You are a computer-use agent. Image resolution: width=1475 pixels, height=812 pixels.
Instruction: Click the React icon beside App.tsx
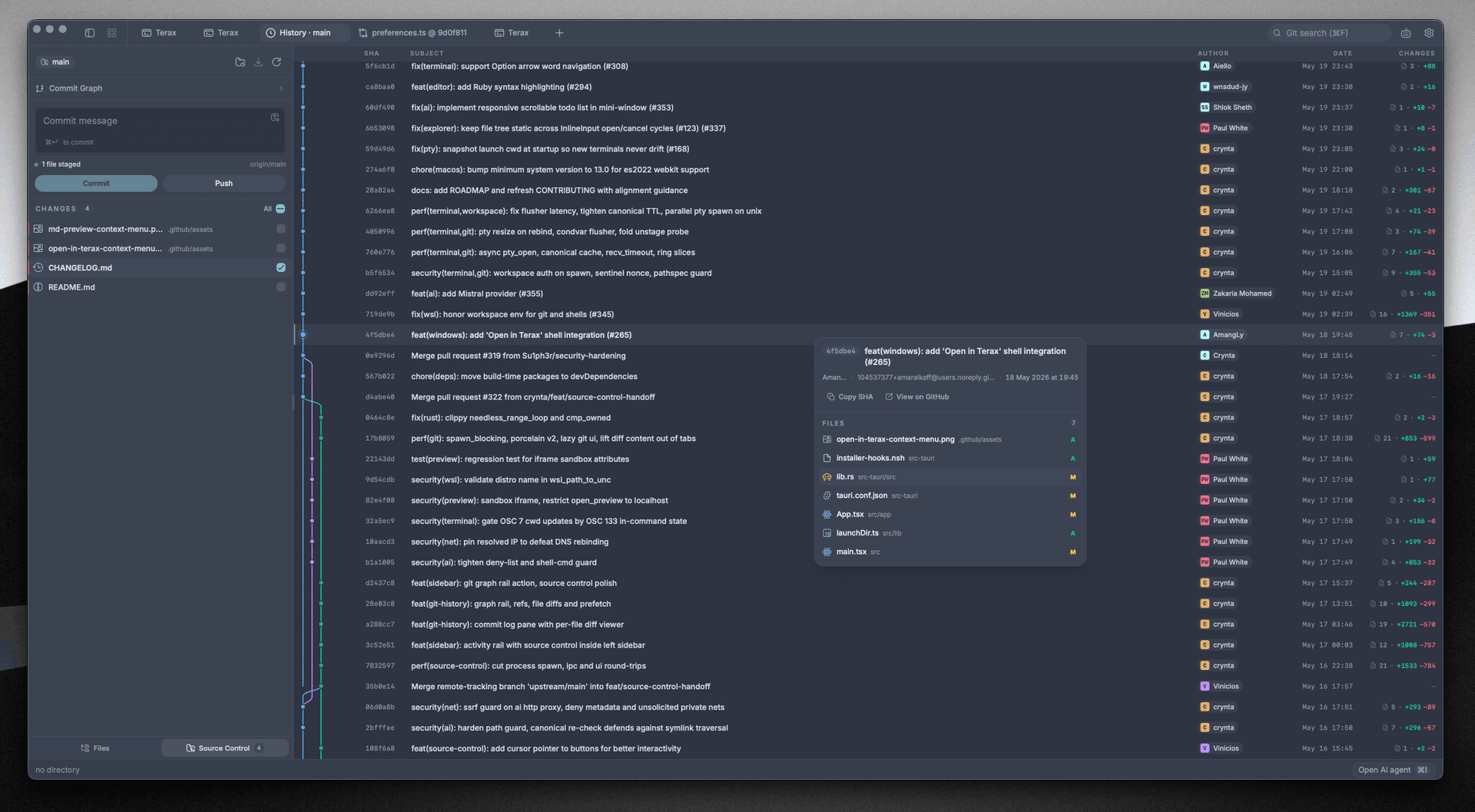[x=827, y=515]
